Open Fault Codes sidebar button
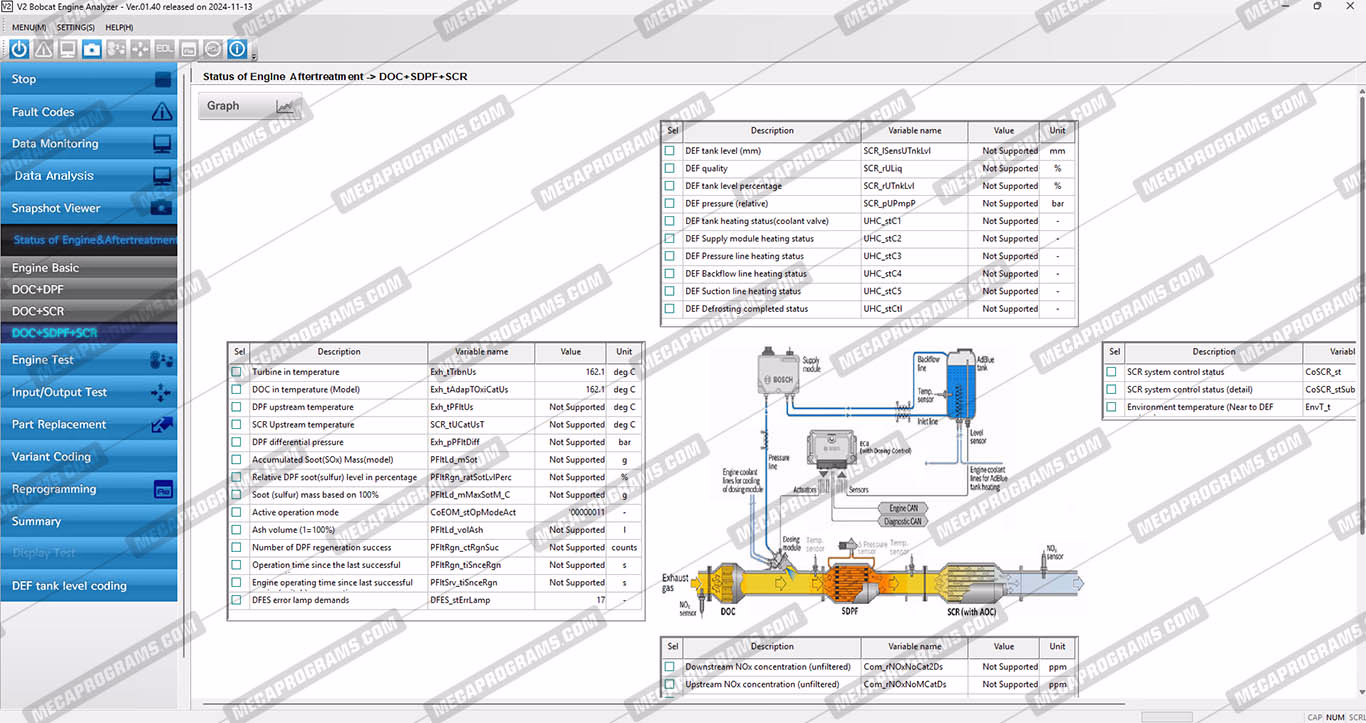Screen dimensions: 1366x723 pyautogui.click(x=89, y=112)
